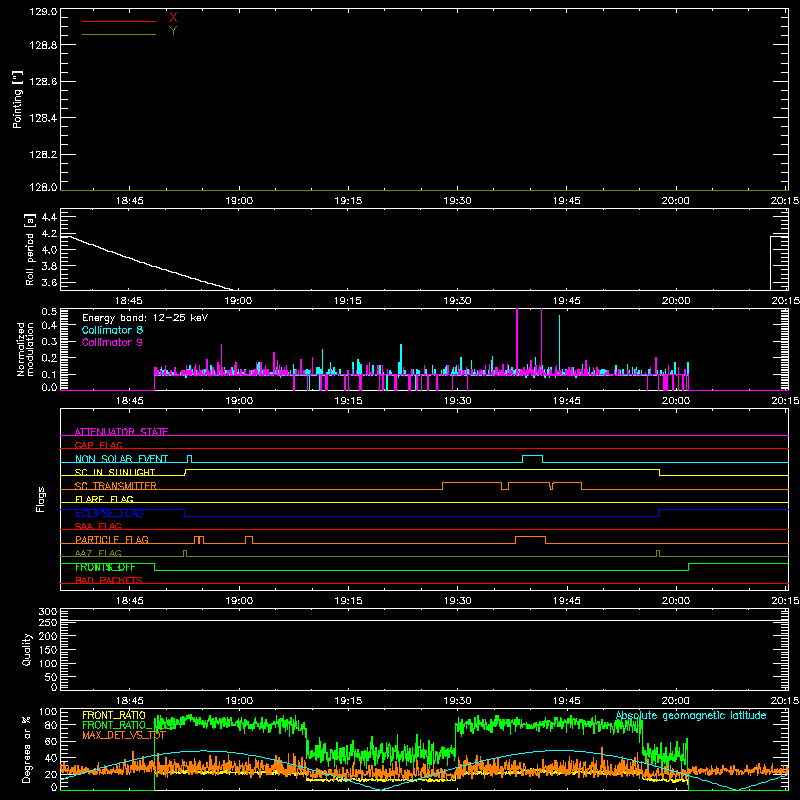The width and height of the screenshot is (800, 800).
Task: Select the GAP_FLAG label
Action: tap(98, 445)
